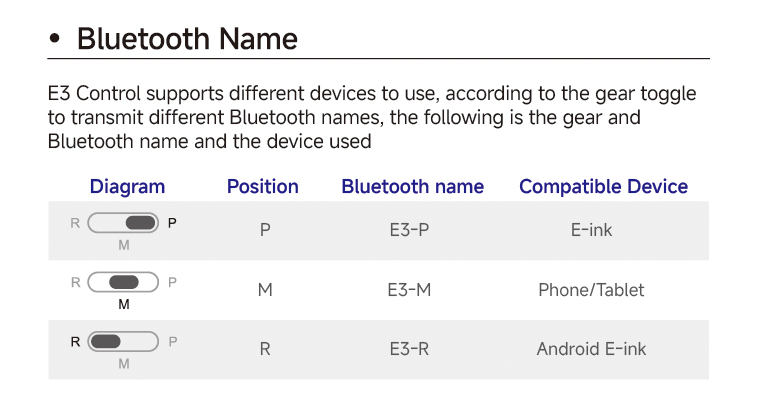Select the R value in Position column

265,349
